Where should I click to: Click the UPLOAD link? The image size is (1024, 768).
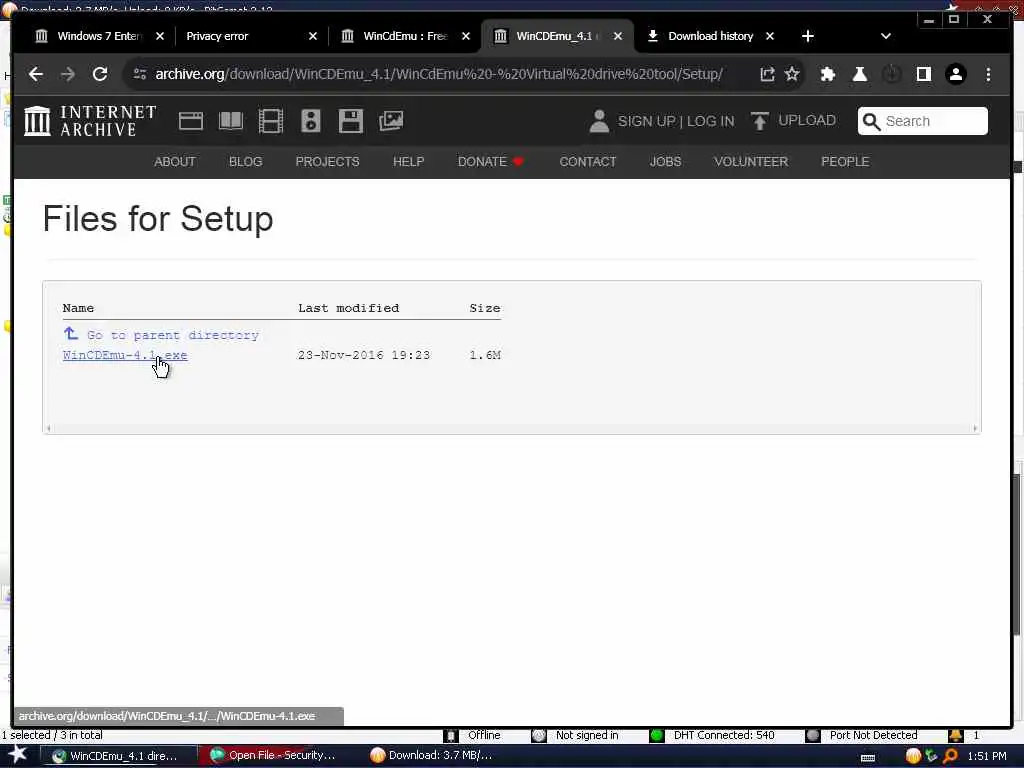[807, 121]
